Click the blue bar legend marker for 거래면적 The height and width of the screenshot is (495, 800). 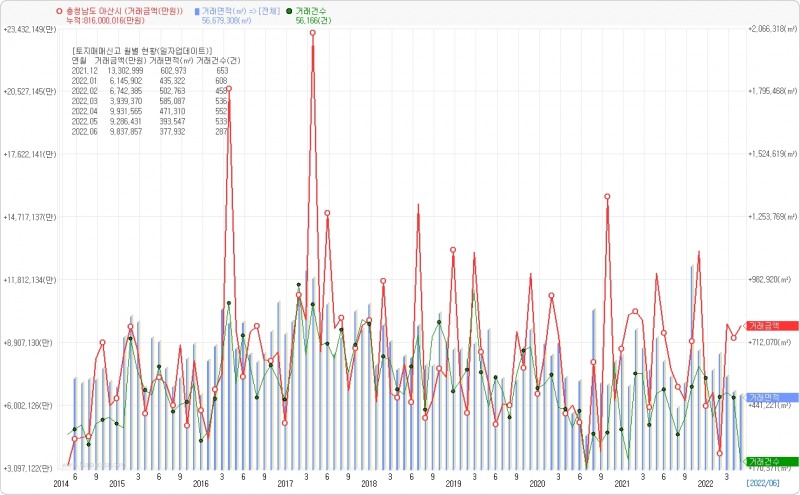click(197, 10)
